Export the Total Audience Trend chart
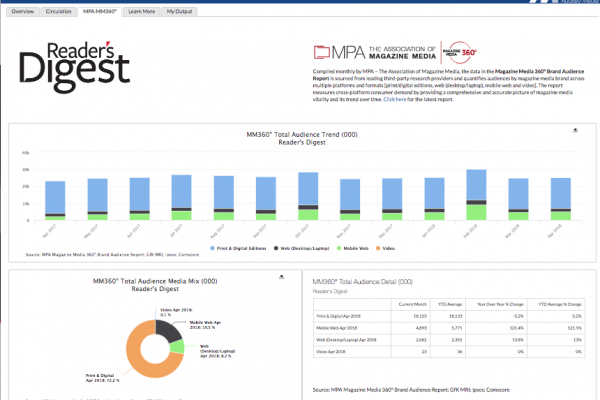600x400 pixels. [x=575, y=131]
